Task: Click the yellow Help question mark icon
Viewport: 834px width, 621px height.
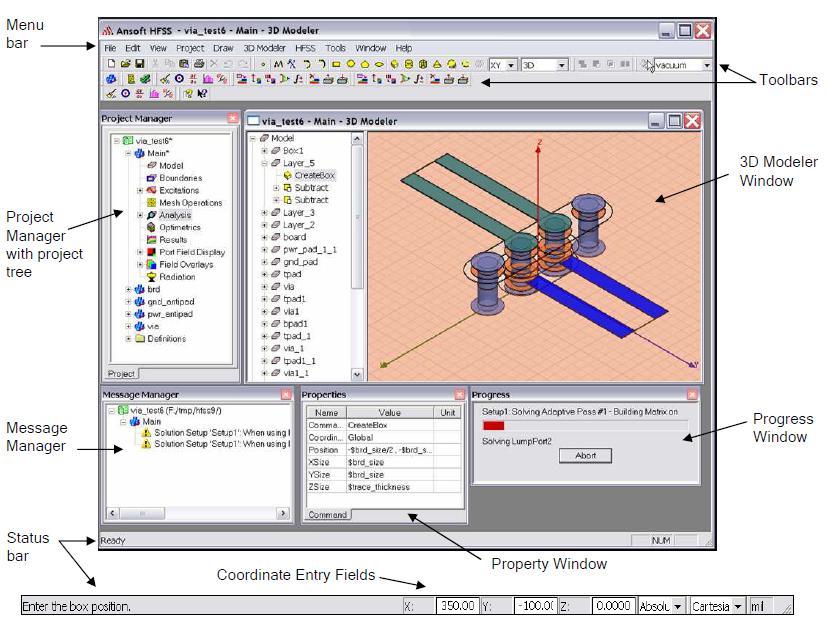Action: tap(188, 94)
